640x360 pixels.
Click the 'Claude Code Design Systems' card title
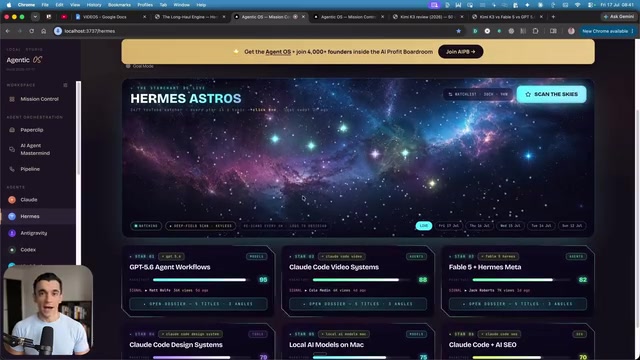click(176, 345)
